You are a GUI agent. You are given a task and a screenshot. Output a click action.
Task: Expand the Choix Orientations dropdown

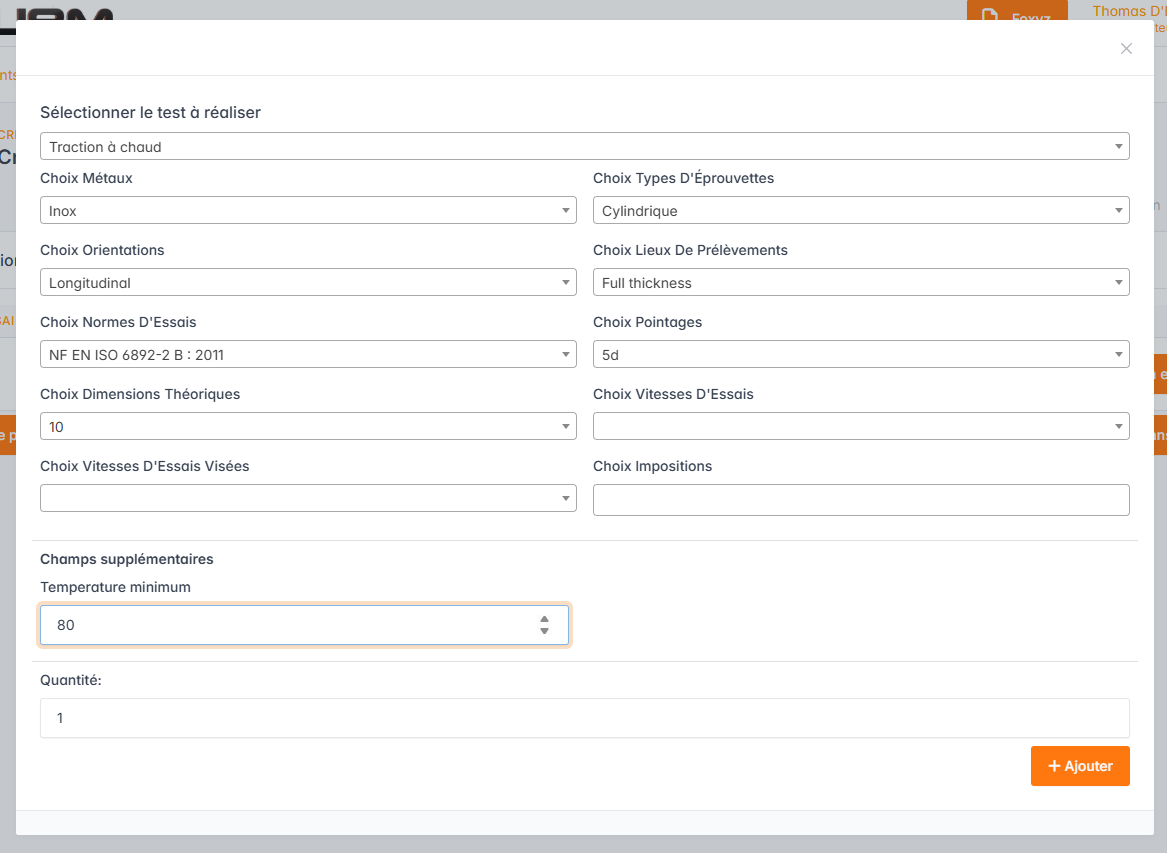pyautogui.click(x=308, y=283)
